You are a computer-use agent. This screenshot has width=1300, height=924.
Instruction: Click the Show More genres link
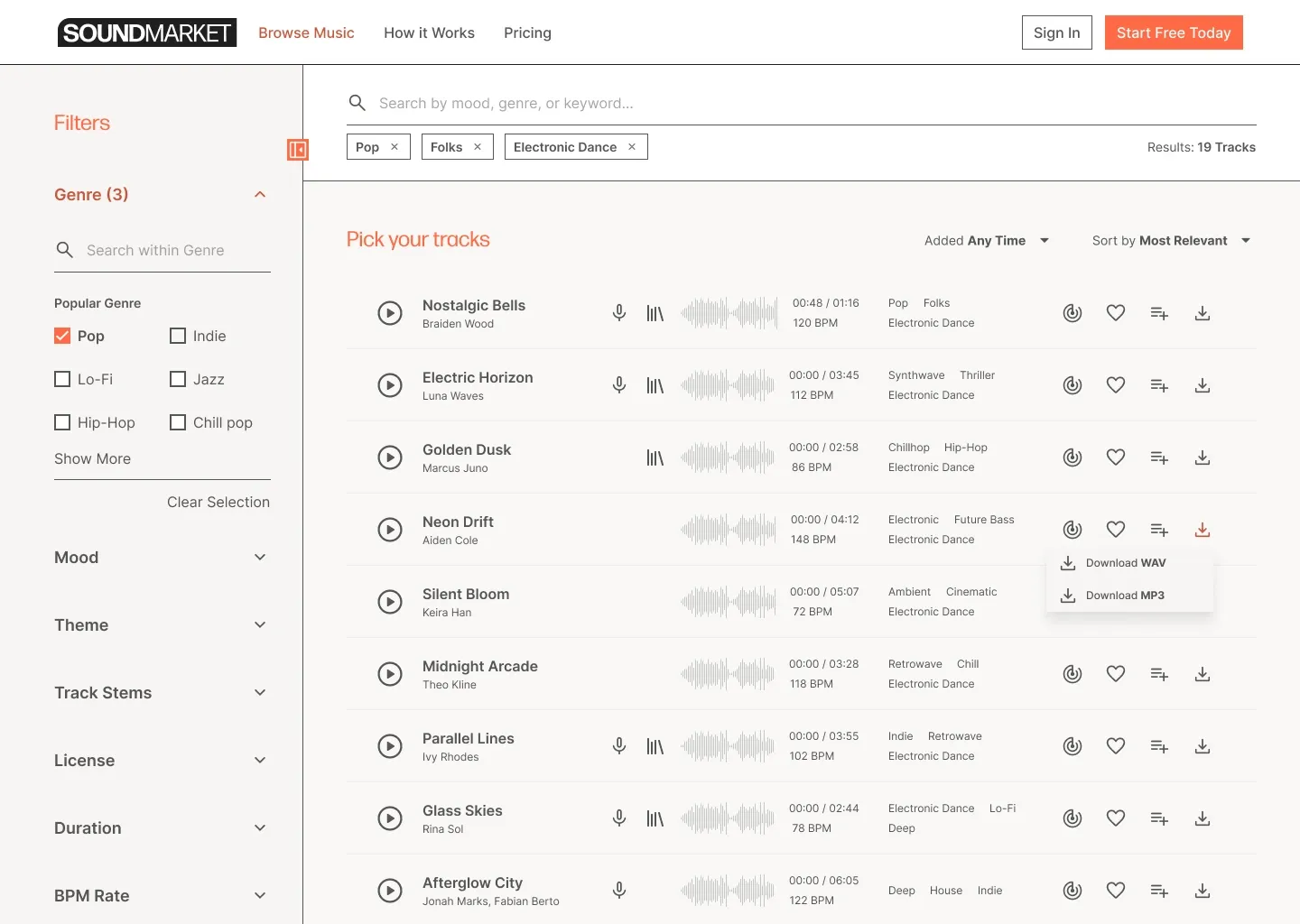92,458
